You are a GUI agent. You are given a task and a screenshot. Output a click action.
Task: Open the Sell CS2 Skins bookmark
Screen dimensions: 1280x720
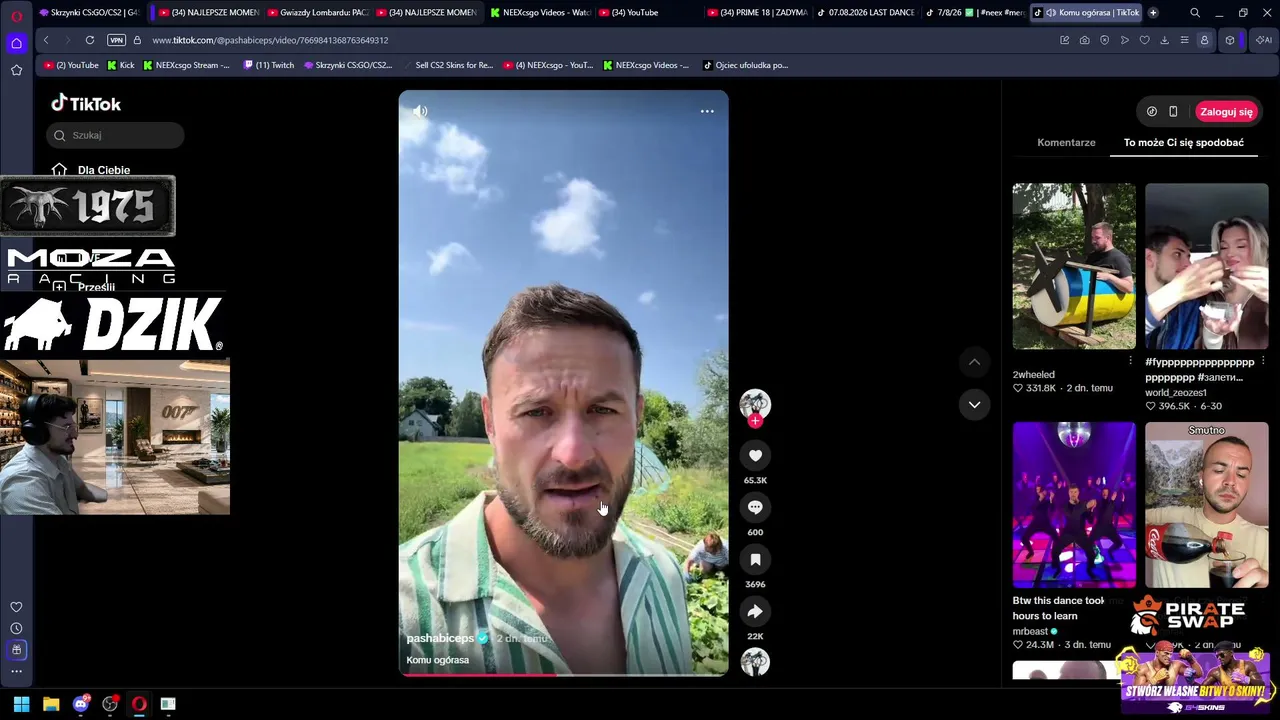(447, 65)
